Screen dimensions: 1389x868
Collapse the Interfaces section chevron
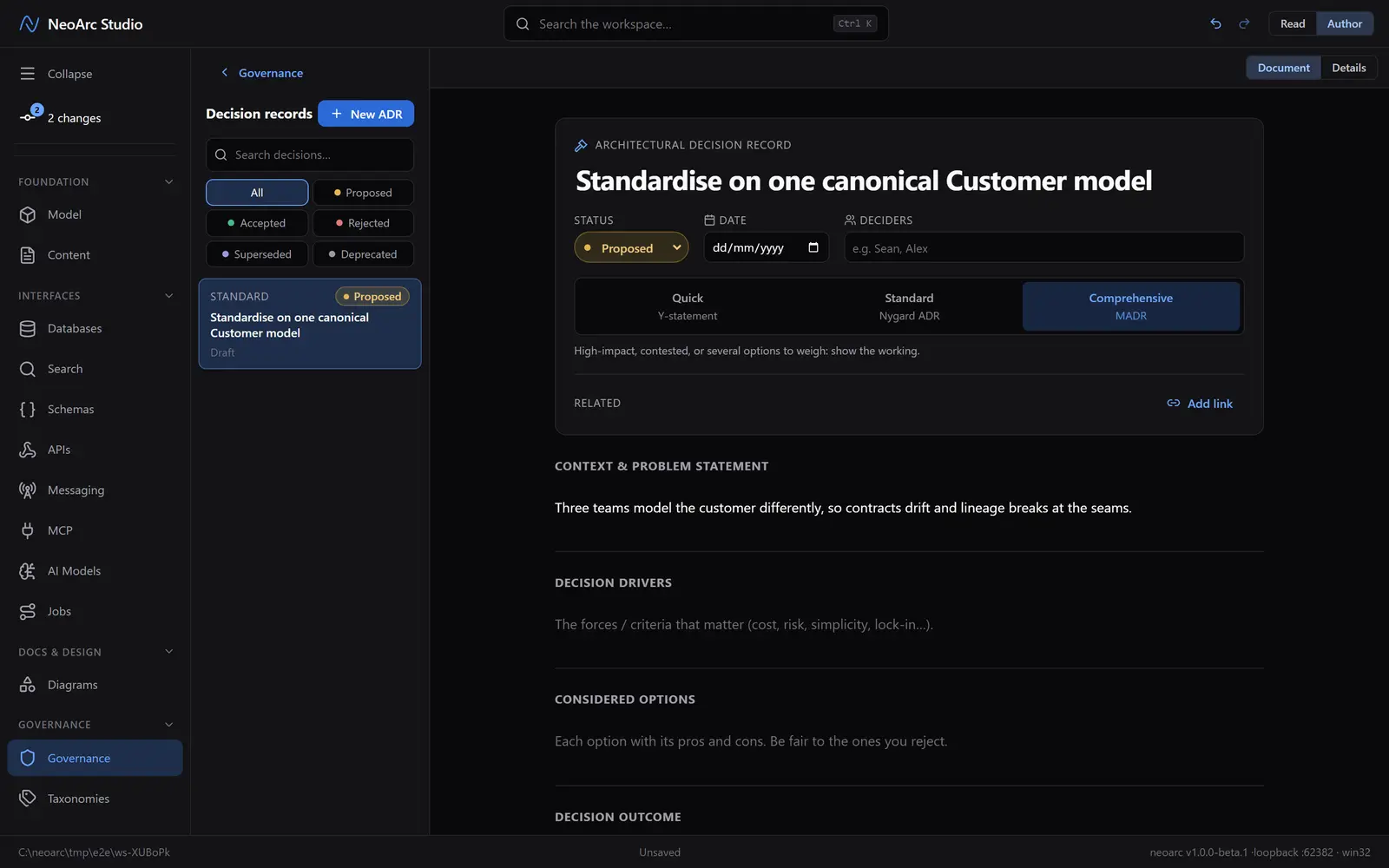click(169, 295)
